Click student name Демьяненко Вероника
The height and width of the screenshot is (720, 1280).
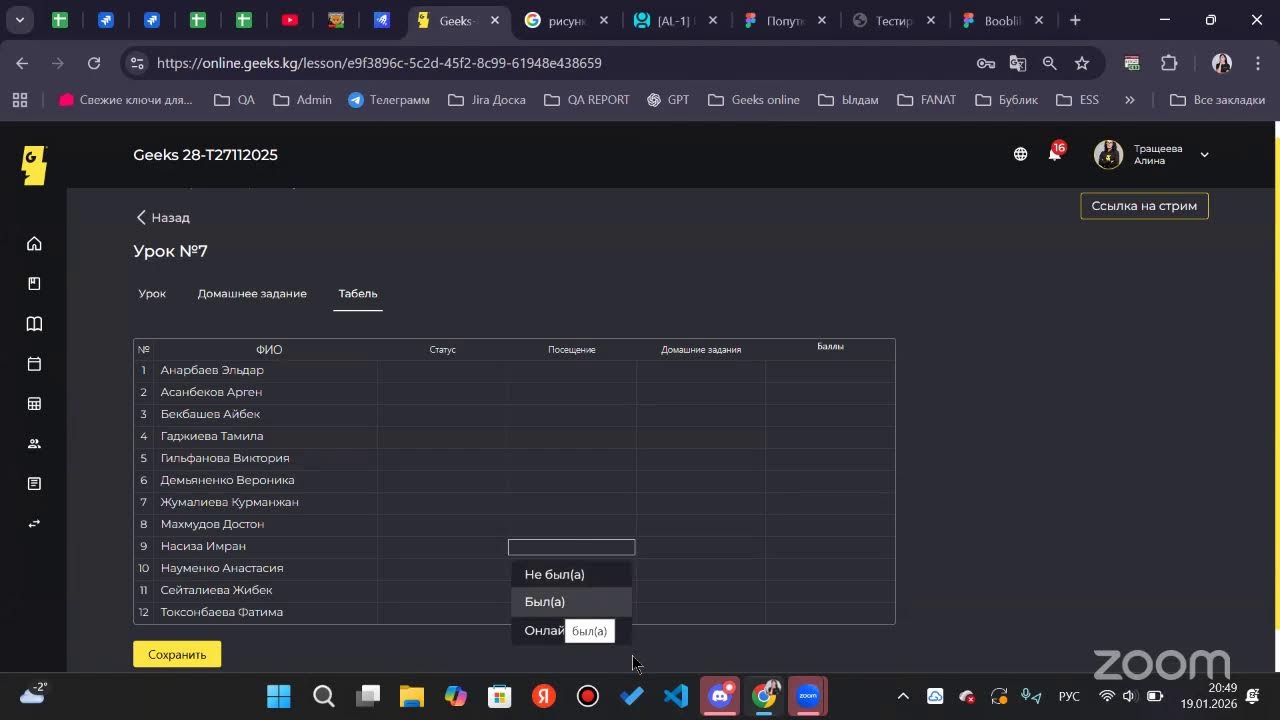227,480
